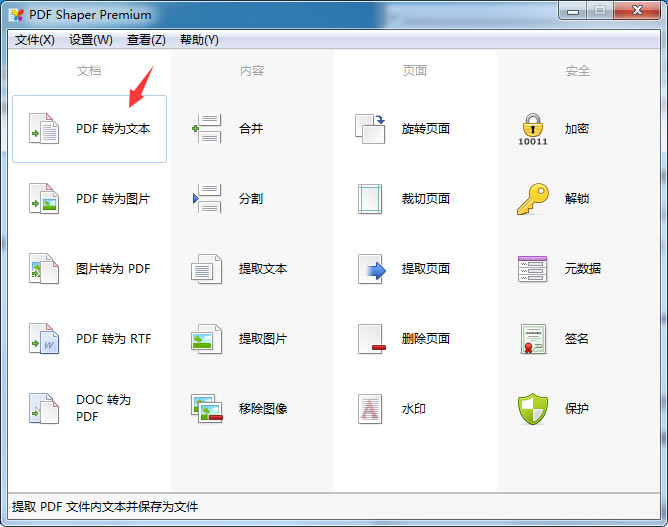Select the 解锁 label

(577, 199)
